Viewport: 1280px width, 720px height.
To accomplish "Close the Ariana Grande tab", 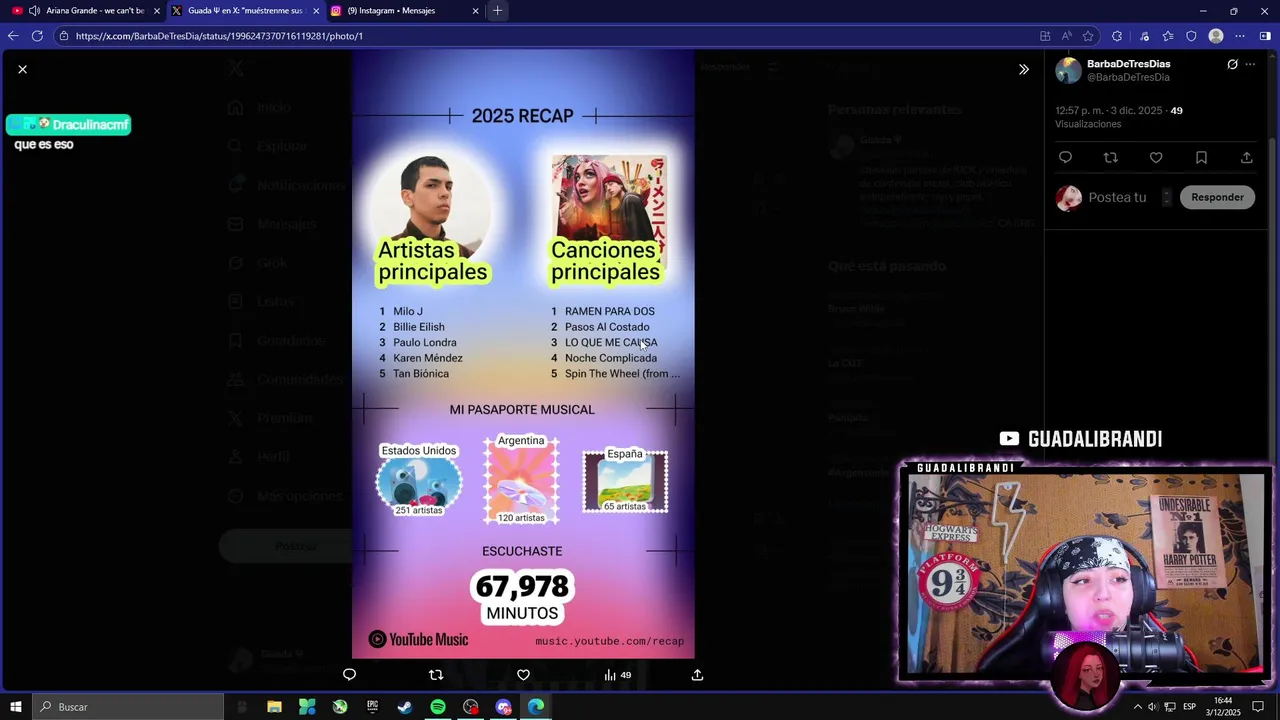I will (156, 11).
